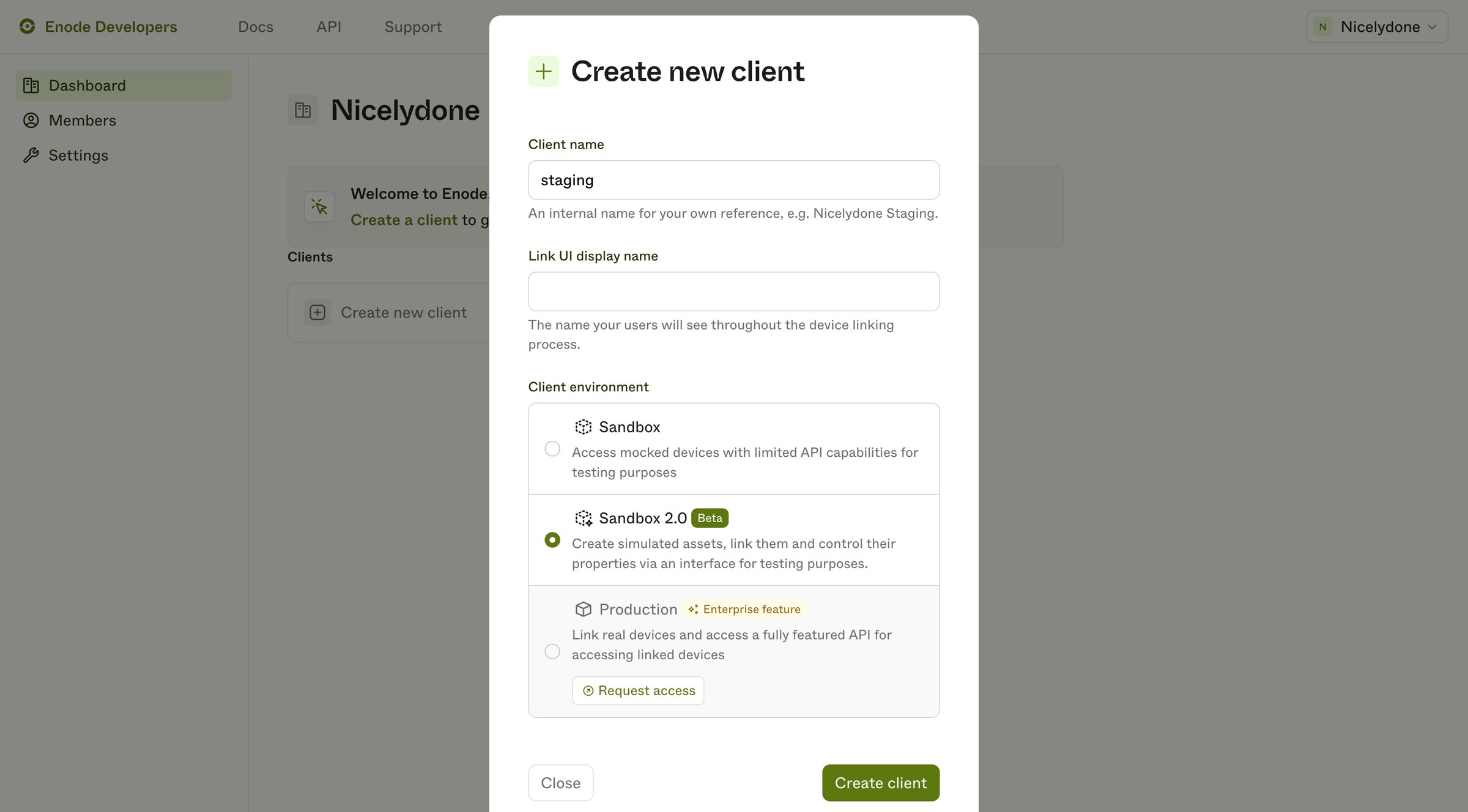Click the cursor-click icon in Welcome card

[x=319, y=207]
